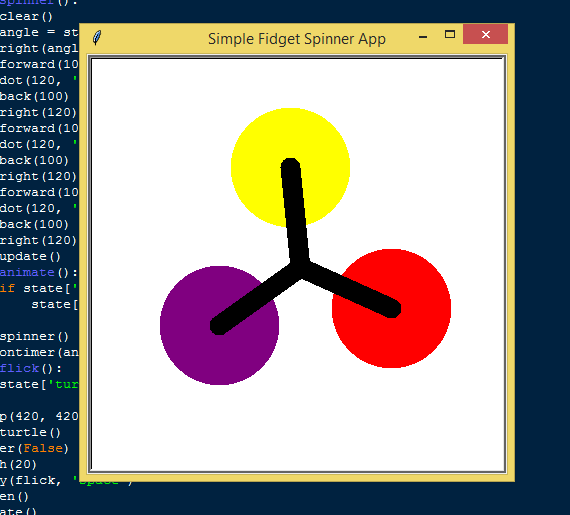
Task: Click the 'angle = st' code line
Action: click(39, 32)
